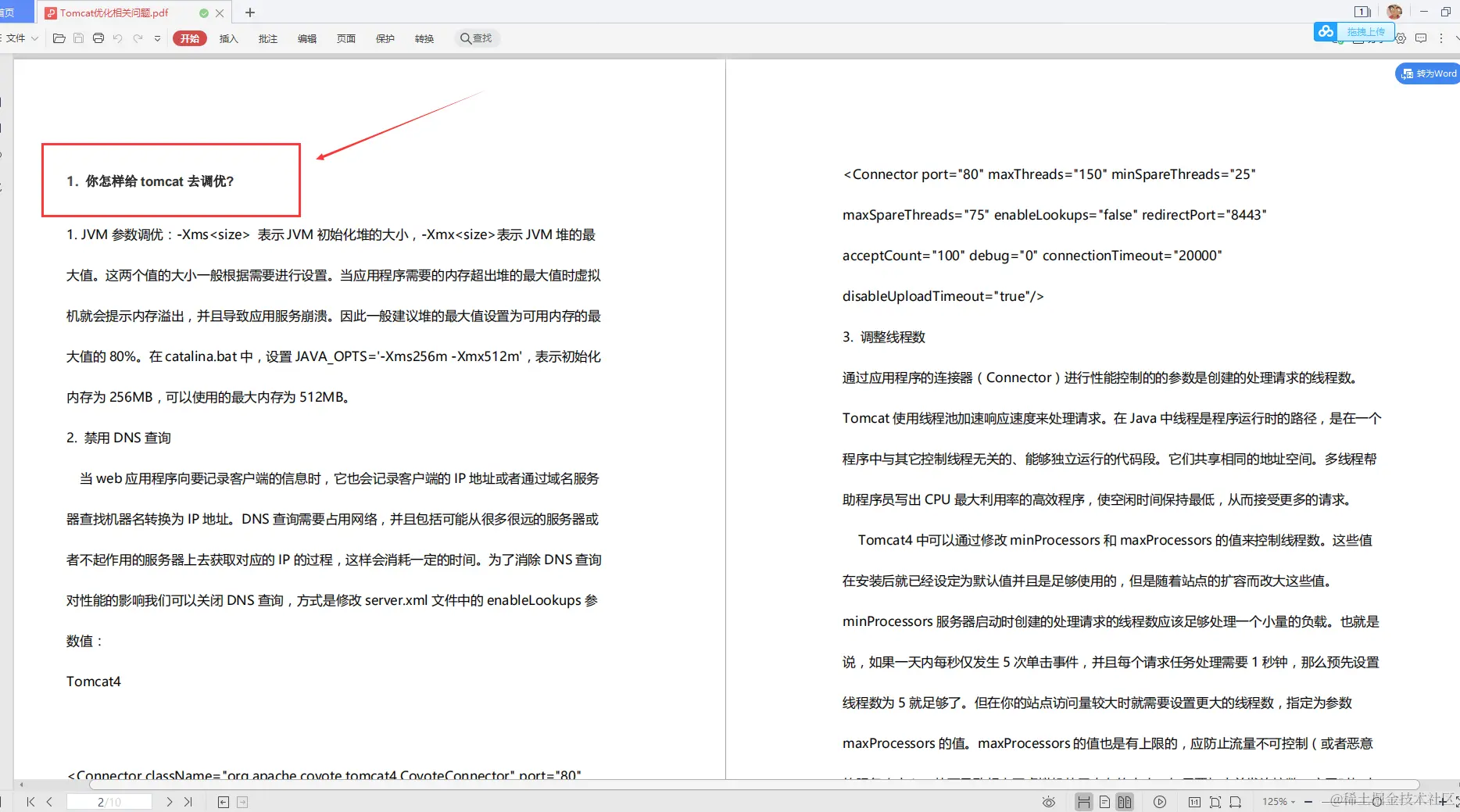Fit page to width
Image resolution: width=1460 pixels, height=812 pixels.
click(x=1235, y=802)
